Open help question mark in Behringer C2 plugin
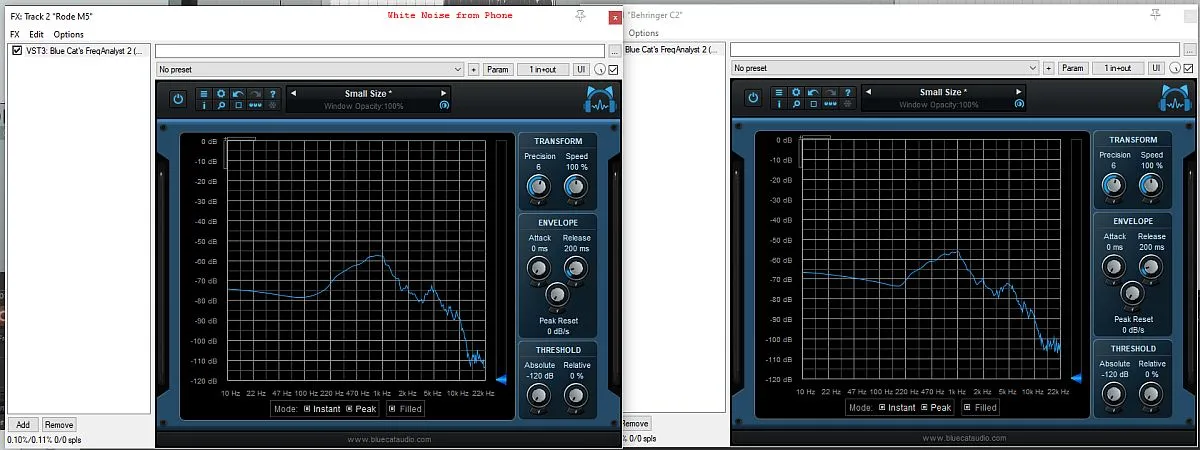Viewport: 1200px width, 450px height. coord(847,92)
